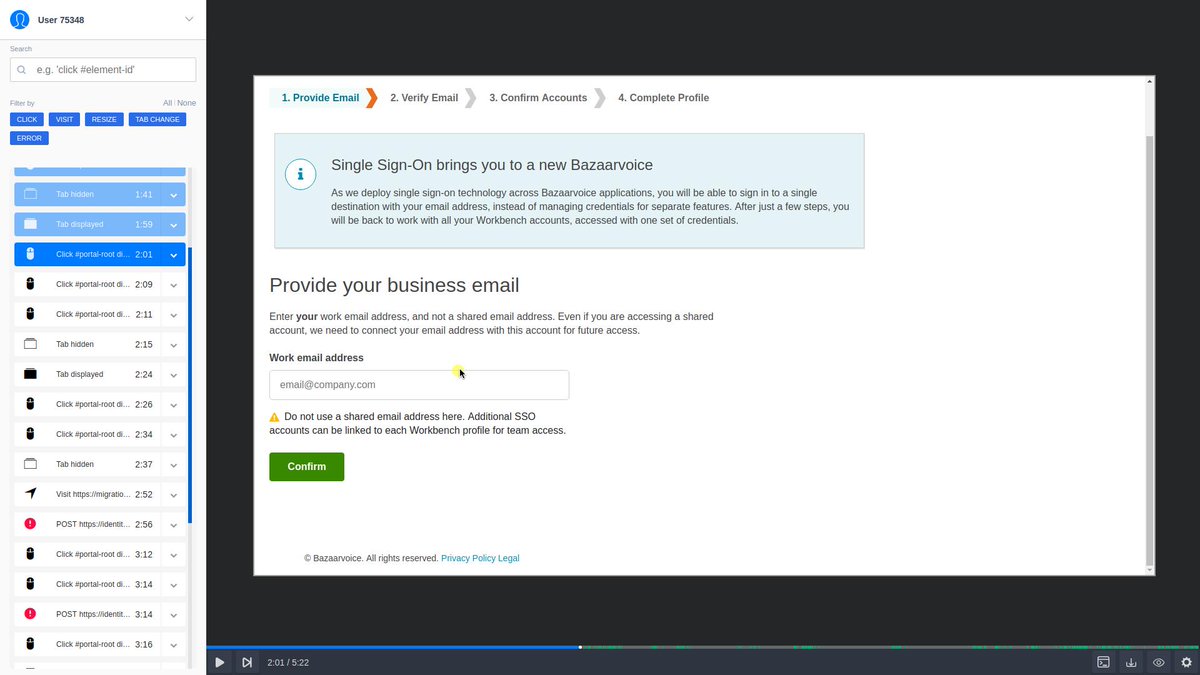
Task: Click the green Confirm button
Action: tap(307, 467)
